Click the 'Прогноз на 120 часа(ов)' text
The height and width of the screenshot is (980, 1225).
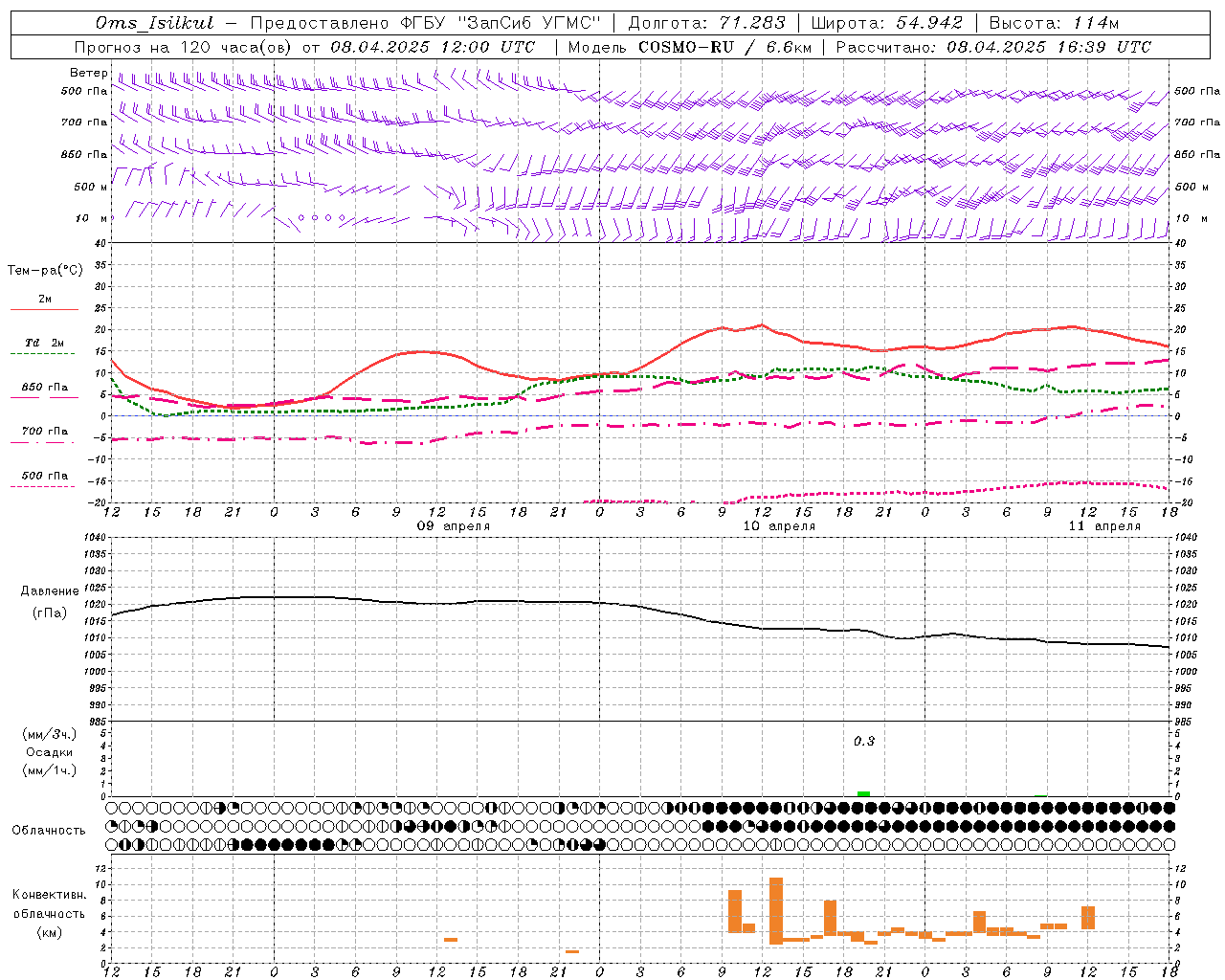tap(184, 47)
